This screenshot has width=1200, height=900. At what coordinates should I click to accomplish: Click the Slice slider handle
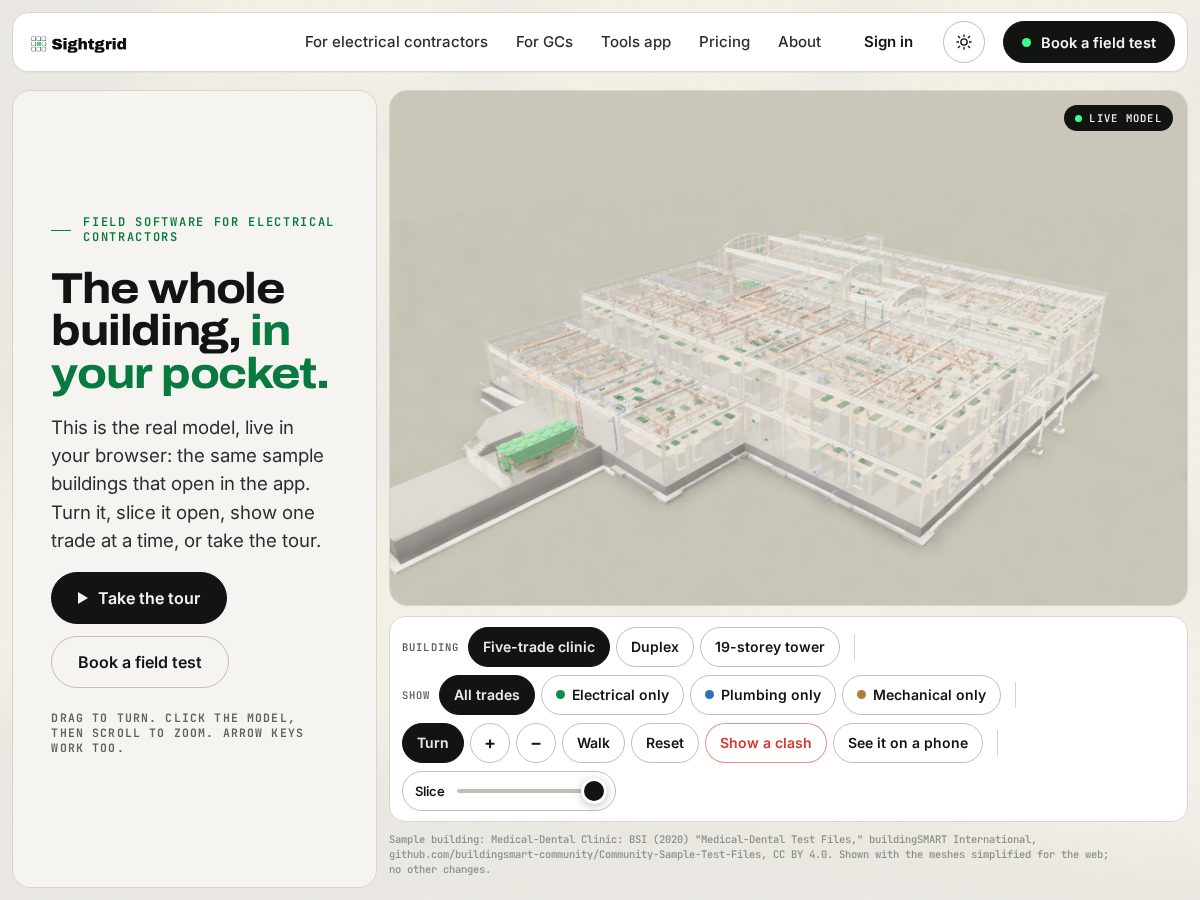tap(594, 791)
